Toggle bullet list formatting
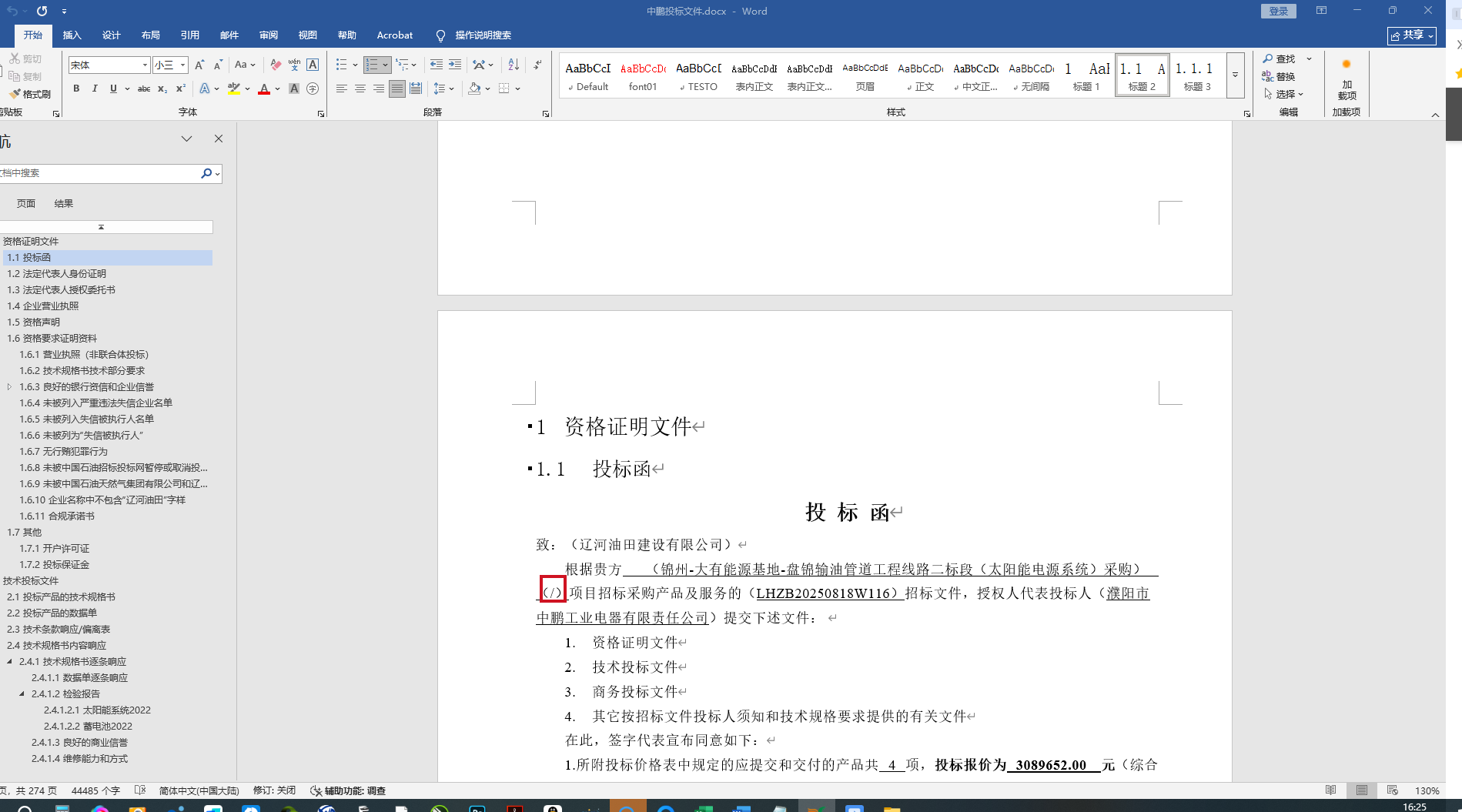Viewport: 1462px width, 812px height. [x=342, y=65]
